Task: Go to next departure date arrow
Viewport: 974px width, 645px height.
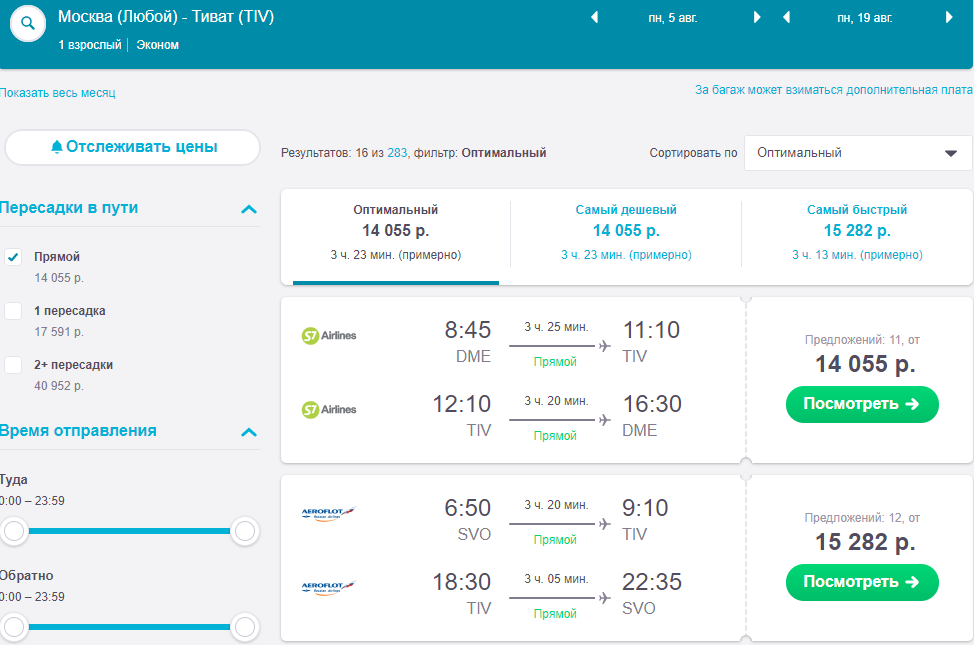Action: click(757, 17)
